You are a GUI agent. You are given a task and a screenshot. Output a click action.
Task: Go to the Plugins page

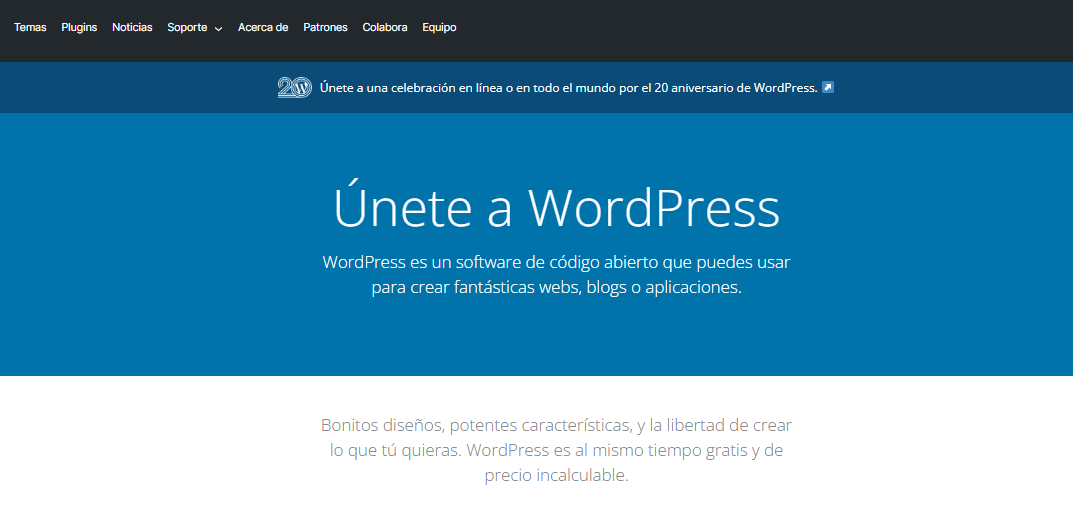pos(79,27)
